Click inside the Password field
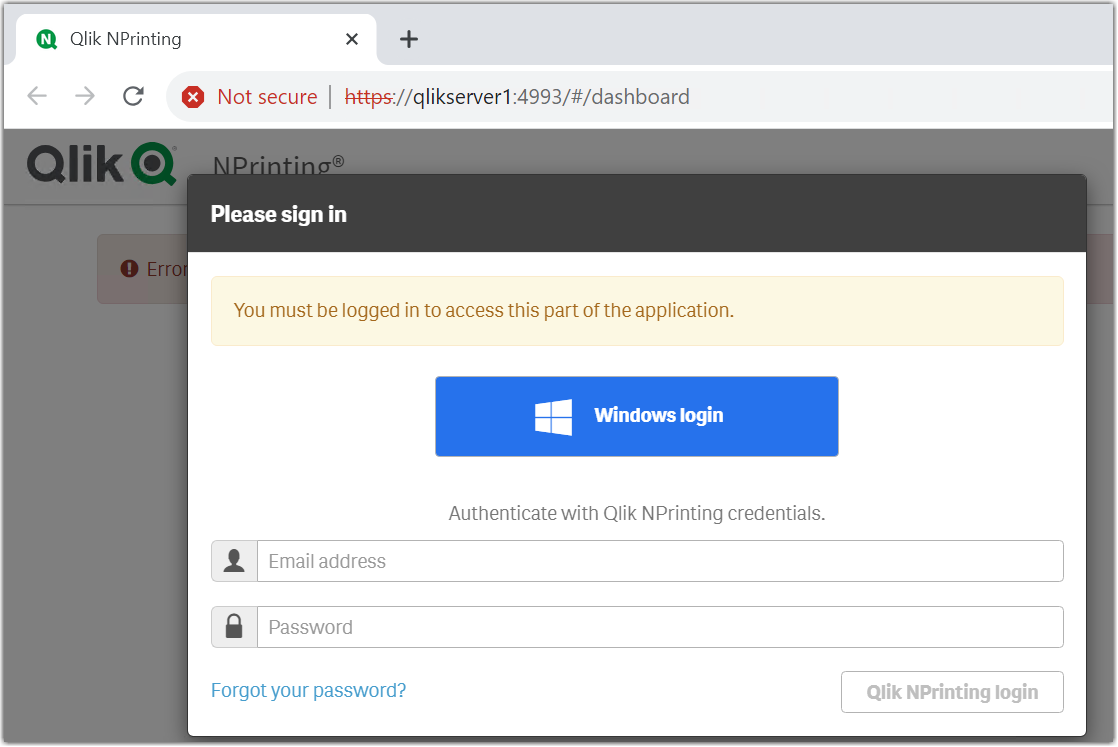The height and width of the screenshot is (747, 1118). tap(660, 627)
